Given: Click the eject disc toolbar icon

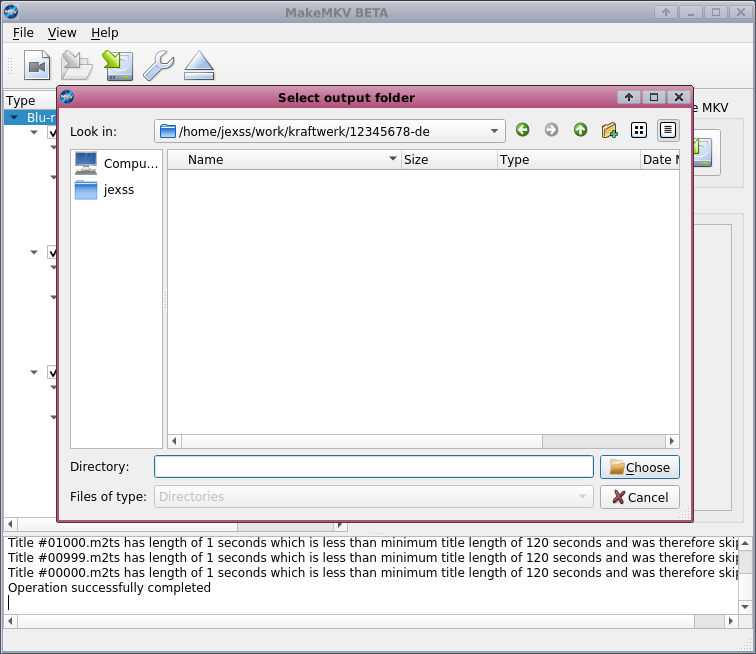Looking at the screenshot, I should 200,66.
